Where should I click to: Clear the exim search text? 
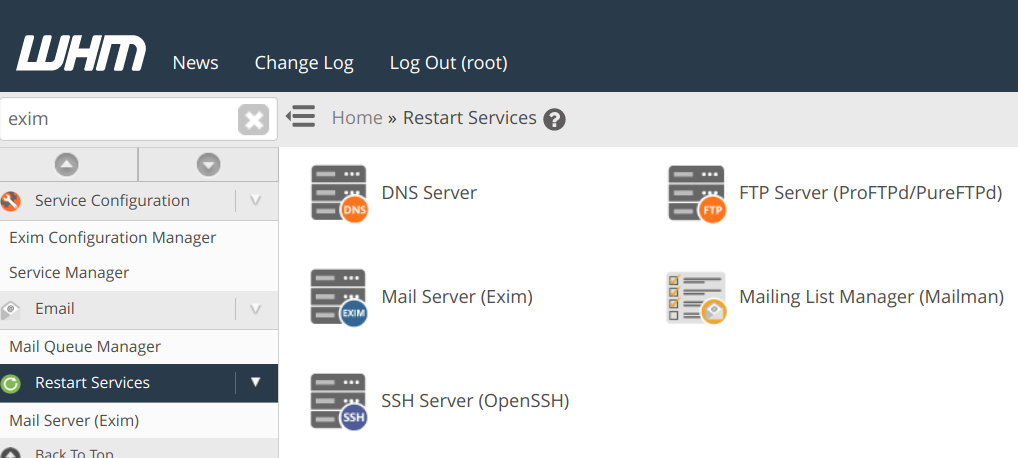pyautogui.click(x=253, y=120)
